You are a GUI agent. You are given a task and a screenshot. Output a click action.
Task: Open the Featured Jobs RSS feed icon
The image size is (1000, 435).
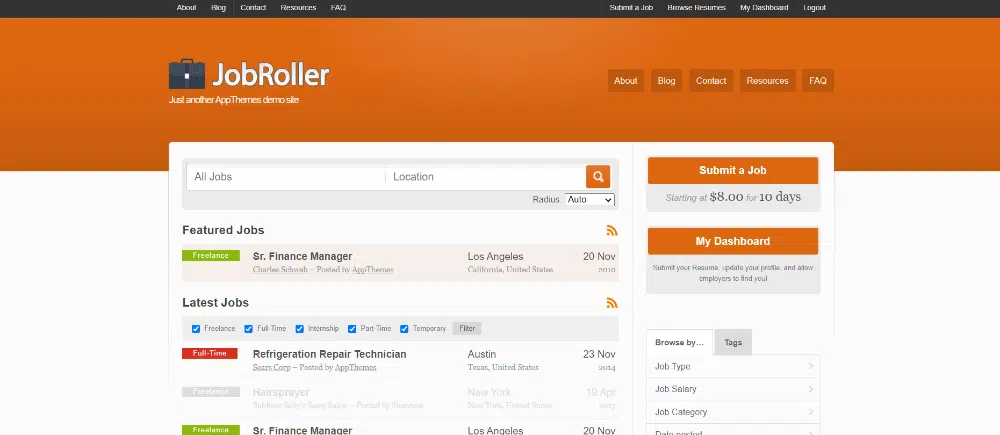pyautogui.click(x=612, y=230)
